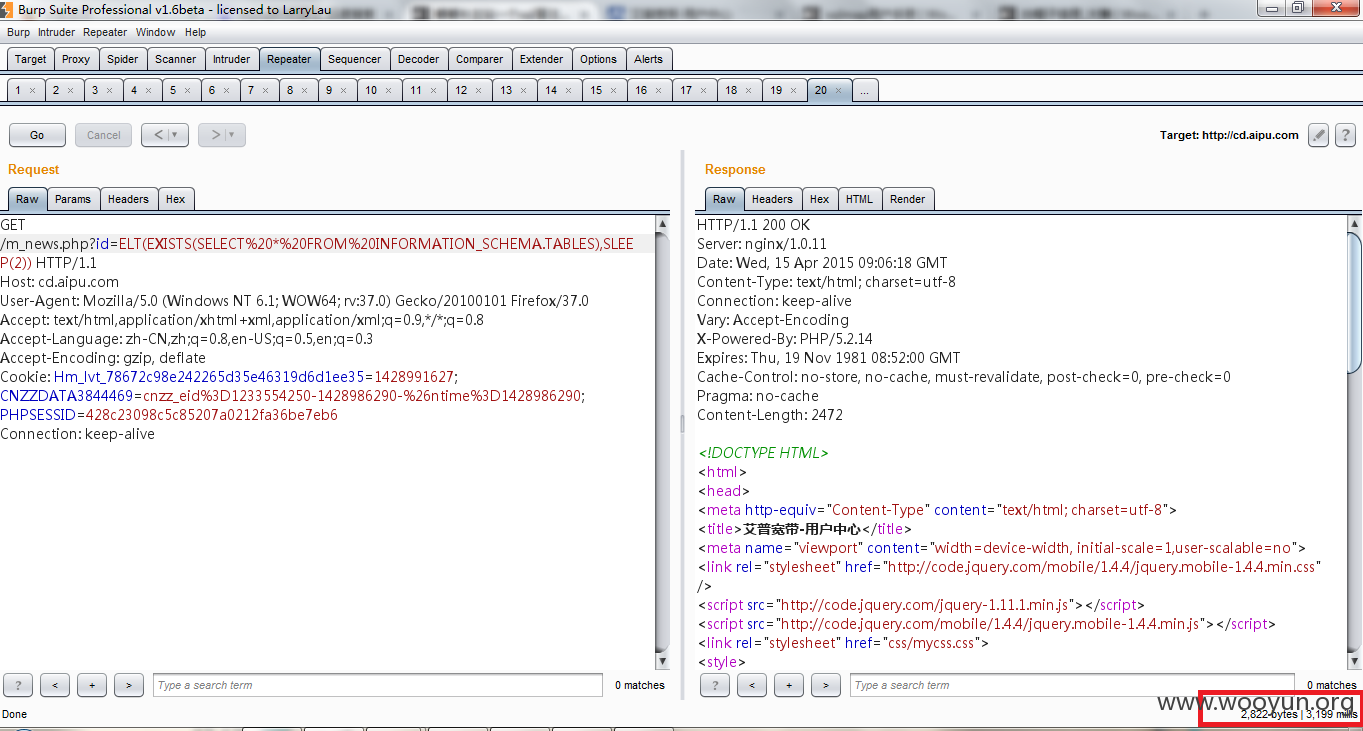Go to next match in response search
The width and height of the screenshot is (1363, 731).
pos(826,685)
